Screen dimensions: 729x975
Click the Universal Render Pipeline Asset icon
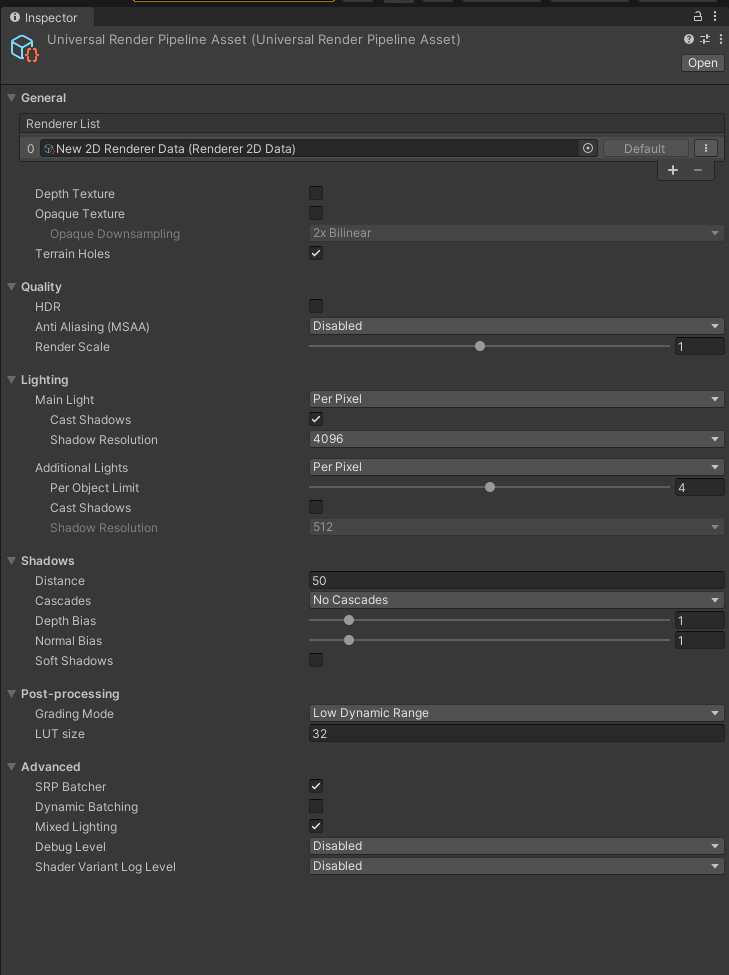(24, 48)
